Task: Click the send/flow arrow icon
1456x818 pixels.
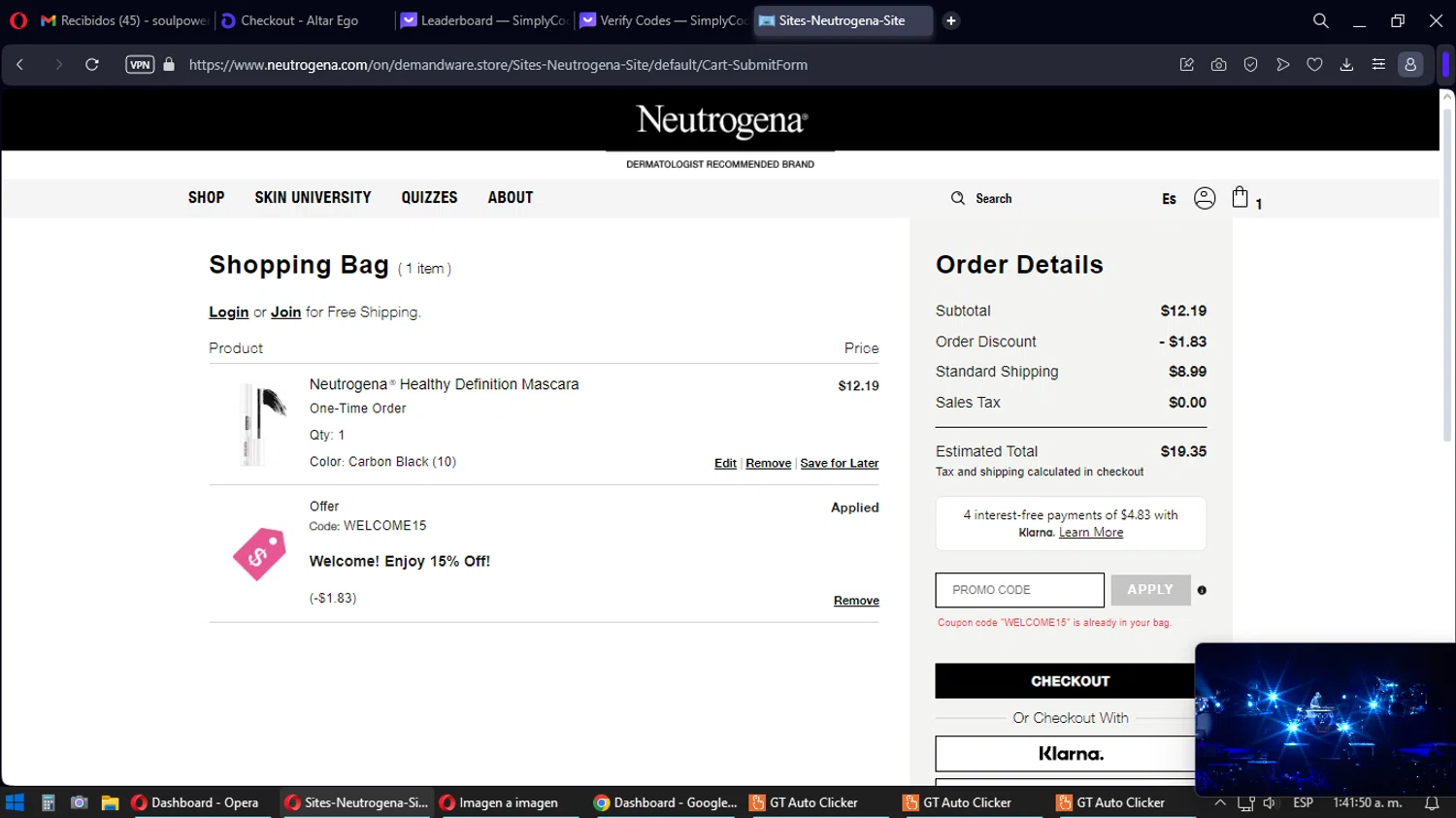Action: click(x=1282, y=65)
